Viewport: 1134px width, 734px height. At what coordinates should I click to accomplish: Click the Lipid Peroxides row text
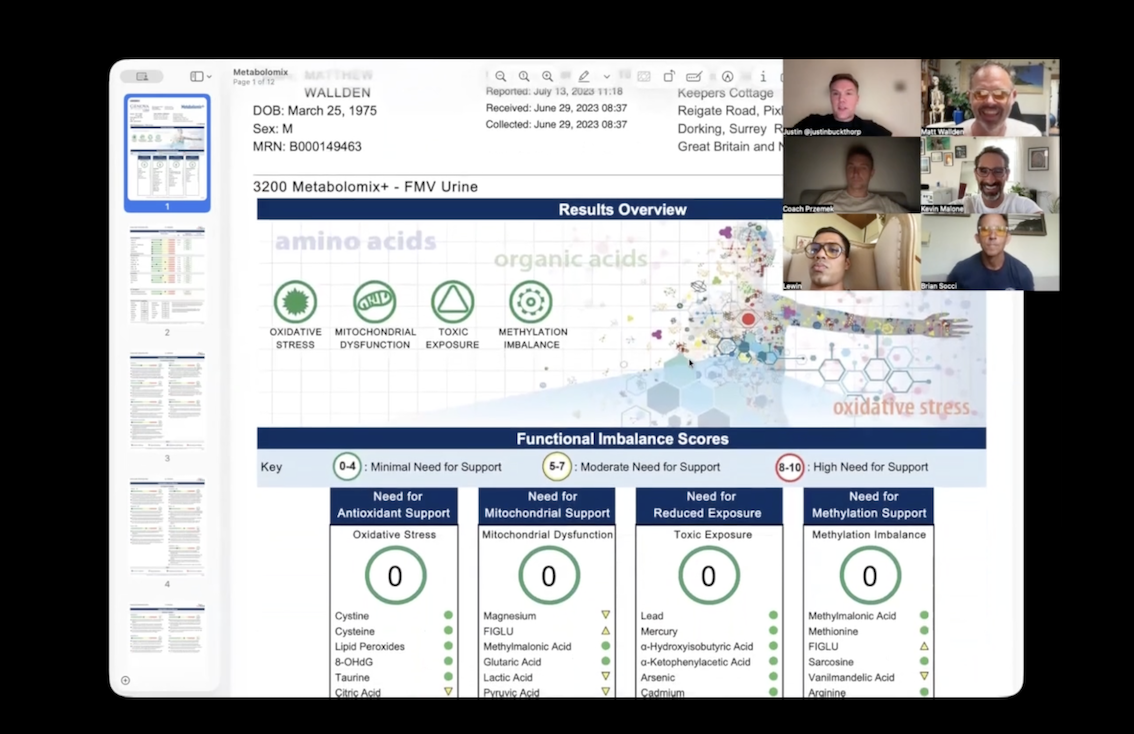pos(370,646)
